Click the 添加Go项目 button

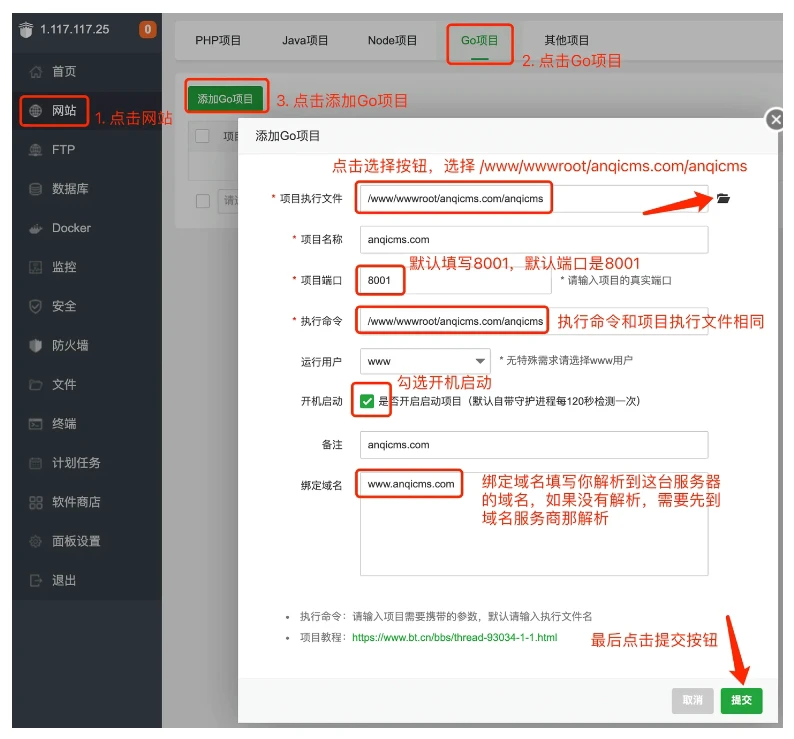click(226, 99)
